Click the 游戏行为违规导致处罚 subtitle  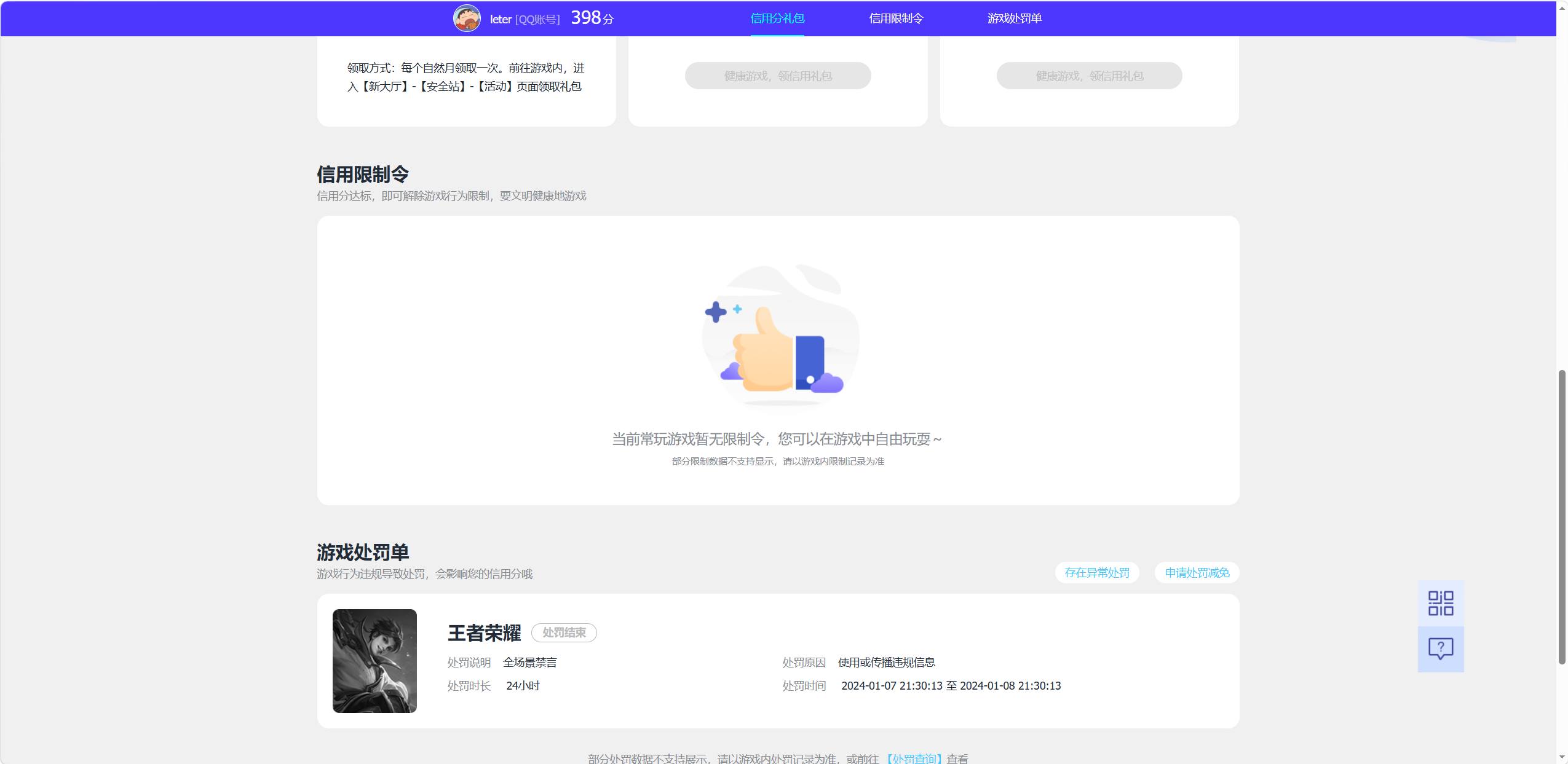pyautogui.click(x=424, y=573)
